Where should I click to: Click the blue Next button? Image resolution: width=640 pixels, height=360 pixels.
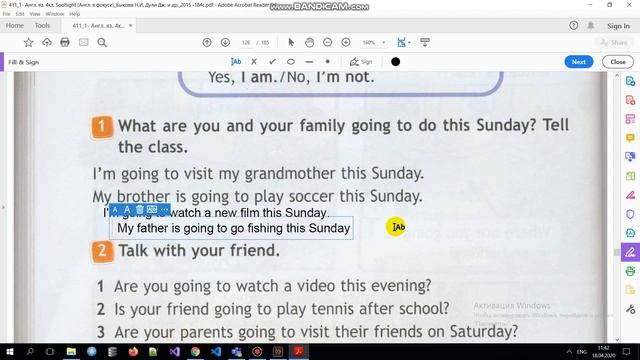tap(578, 62)
